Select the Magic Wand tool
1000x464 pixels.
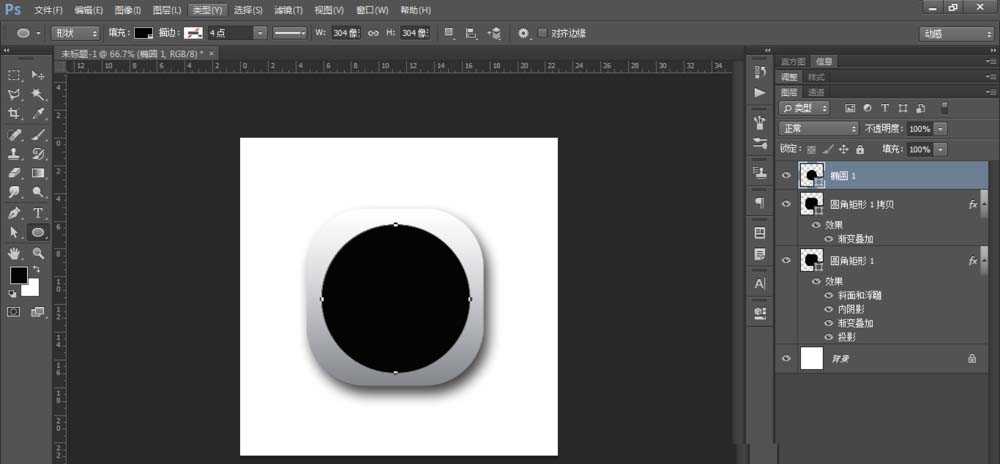click(38, 94)
